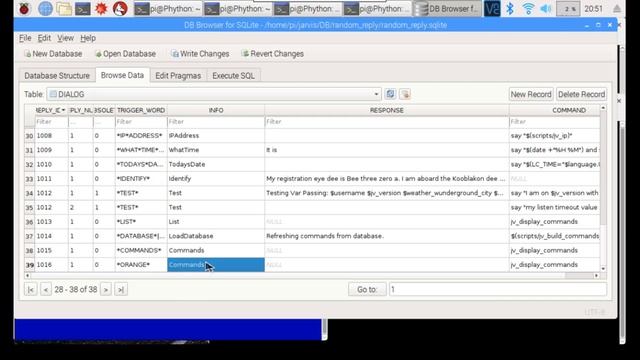Screen dimensions: 640x360
Task: Click New Database toolbar button
Action: 53,54
